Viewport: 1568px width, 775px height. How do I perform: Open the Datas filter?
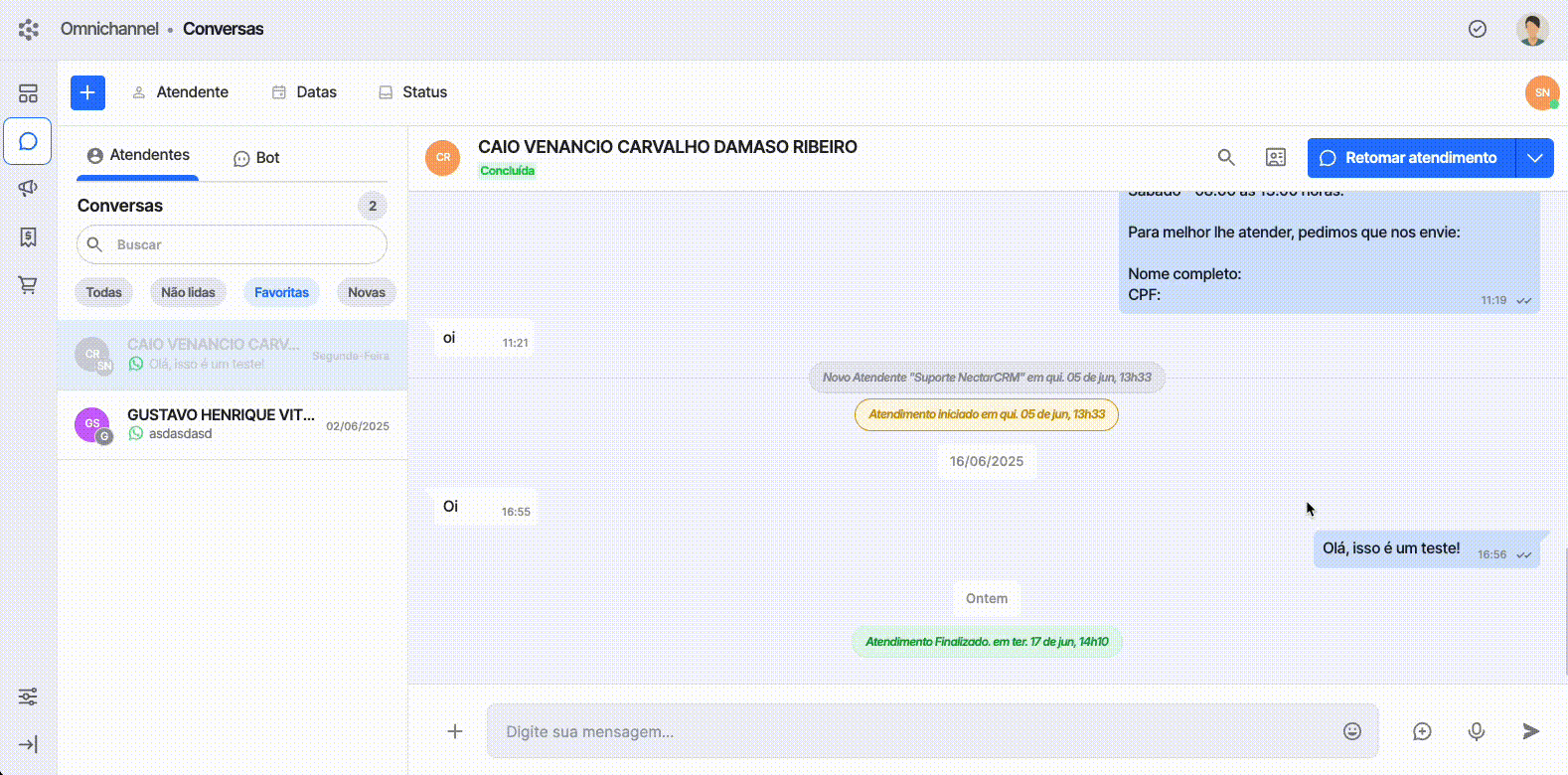[x=304, y=92]
